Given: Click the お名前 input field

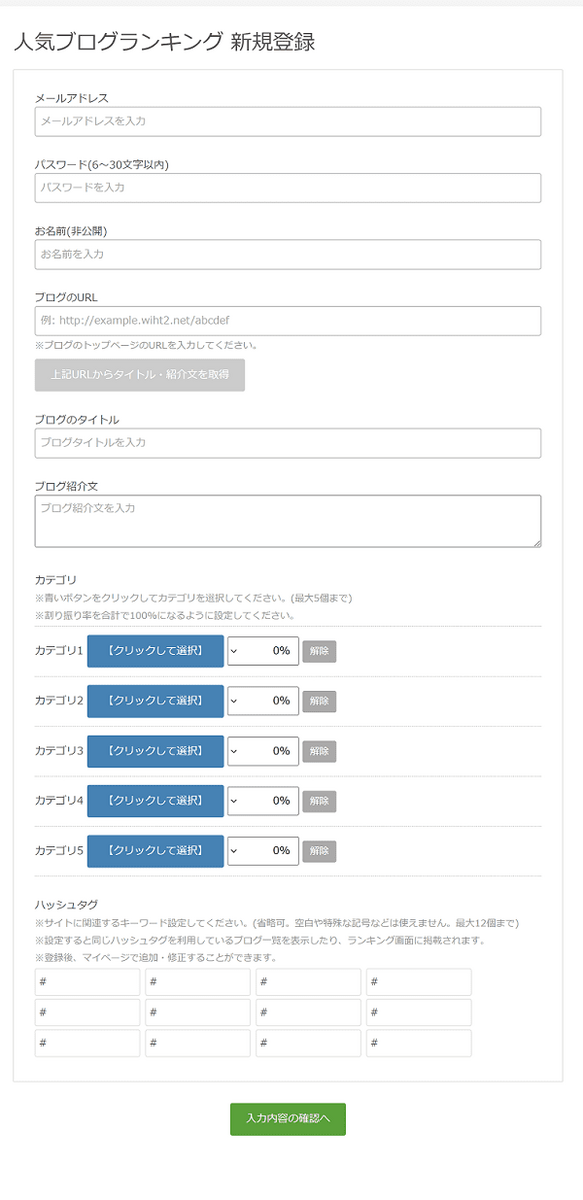Looking at the screenshot, I should coord(288,254).
